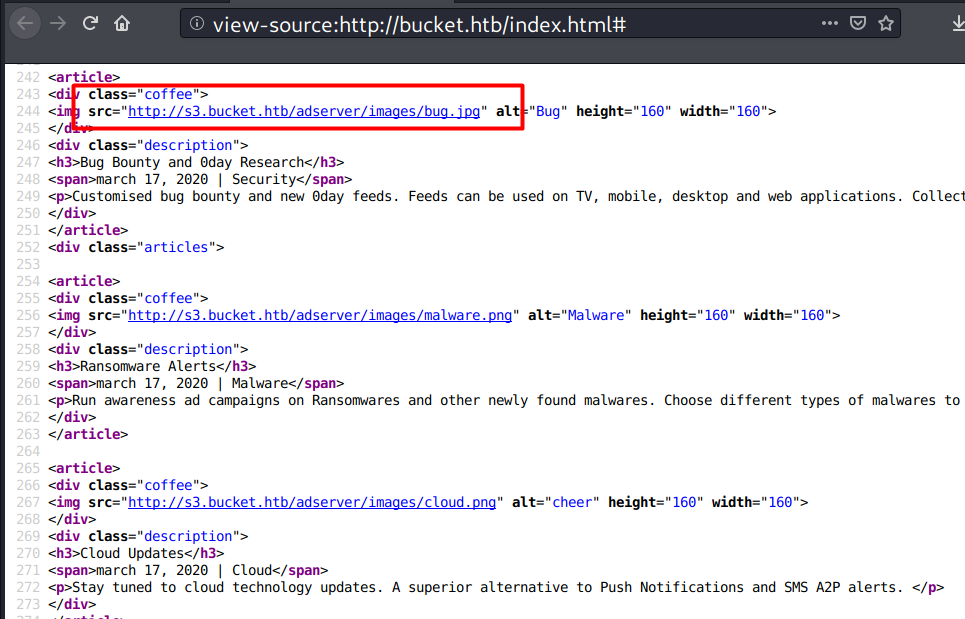Go to the Home page
The image size is (965, 619).
122,23
